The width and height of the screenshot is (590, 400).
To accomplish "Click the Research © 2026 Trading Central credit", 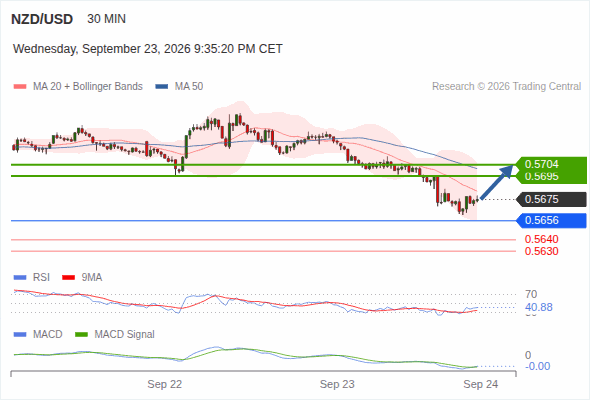I will [x=506, y=87].
